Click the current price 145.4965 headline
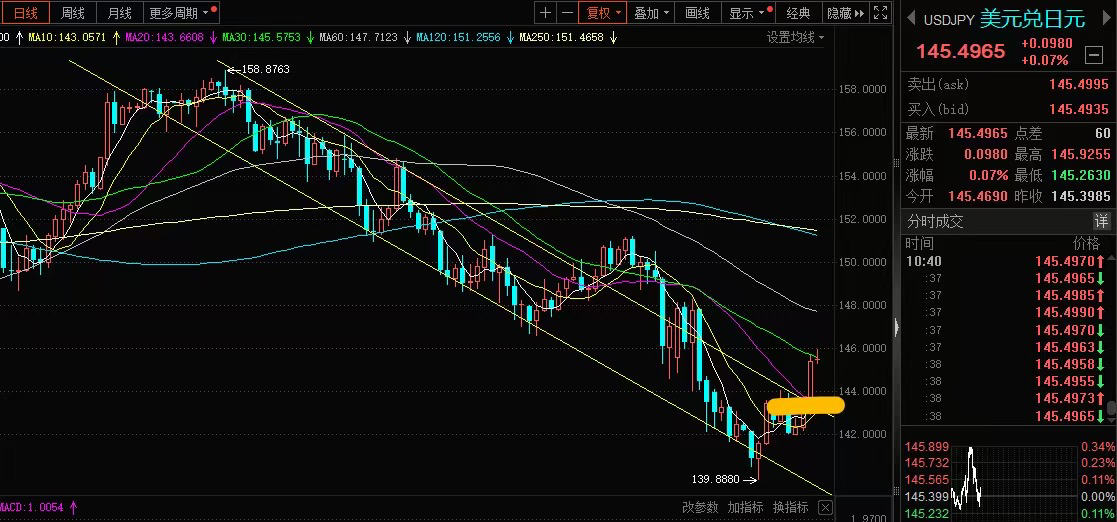 (x=960, y=51)
